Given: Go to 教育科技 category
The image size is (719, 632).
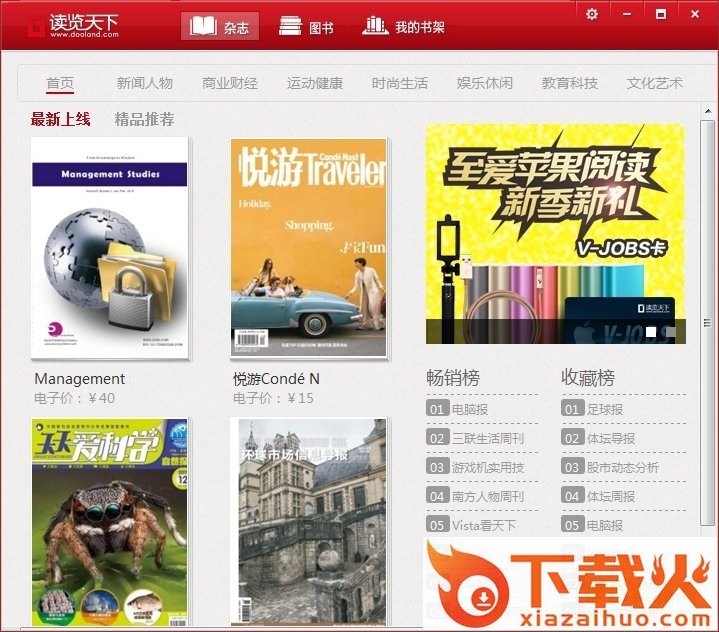Looking at the screenshot, I should (570, 83).
